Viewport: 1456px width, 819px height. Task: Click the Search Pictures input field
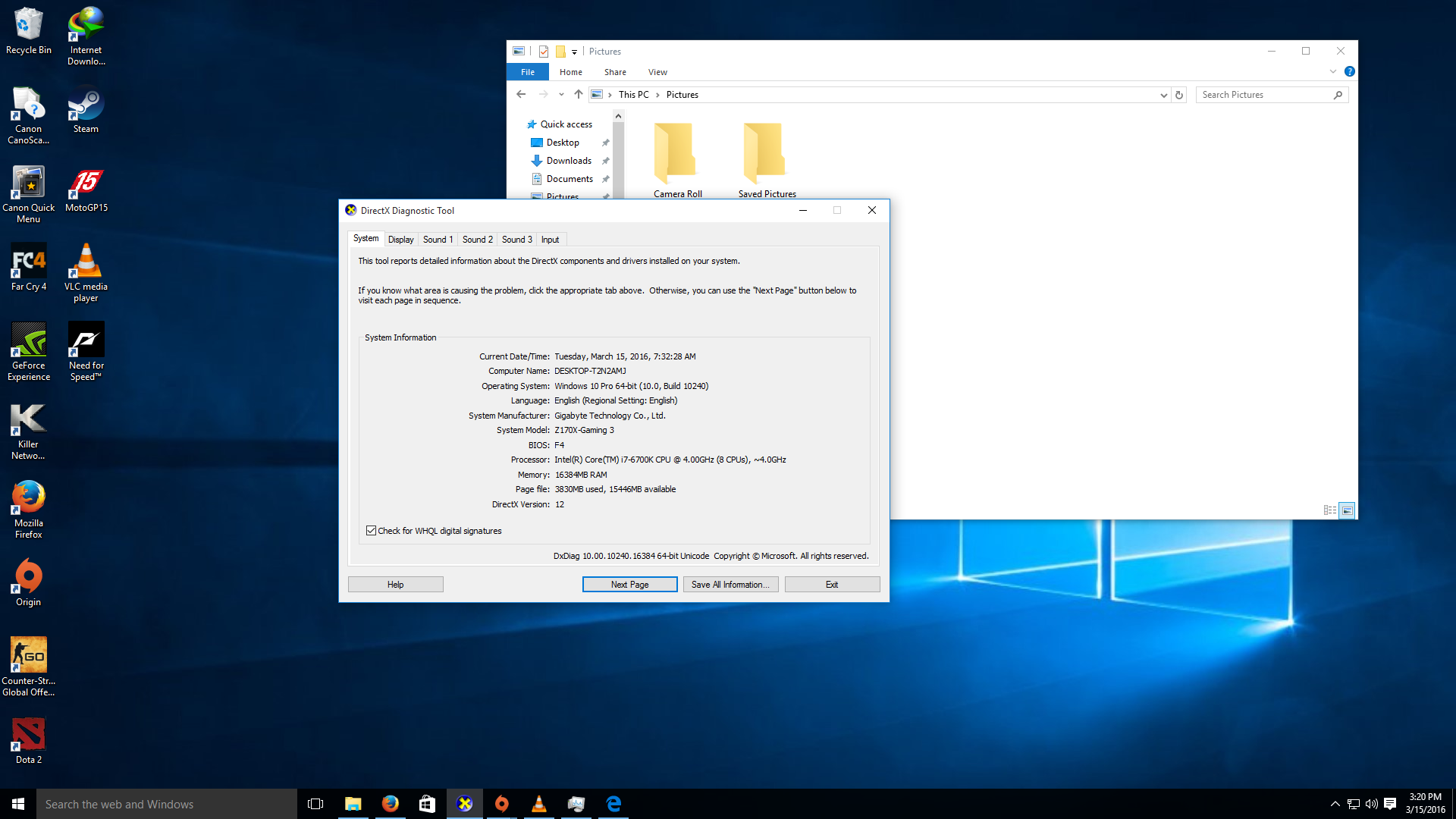[1265, 95]
